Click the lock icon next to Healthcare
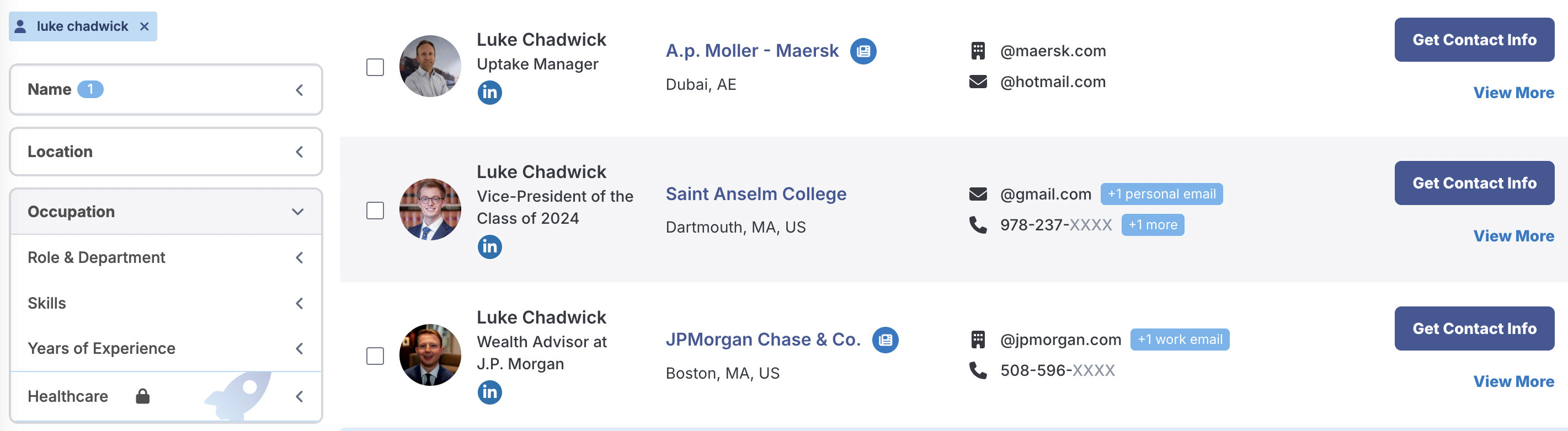The width and height of the screenshot is (1568, 431). click(x=142, y=396)
